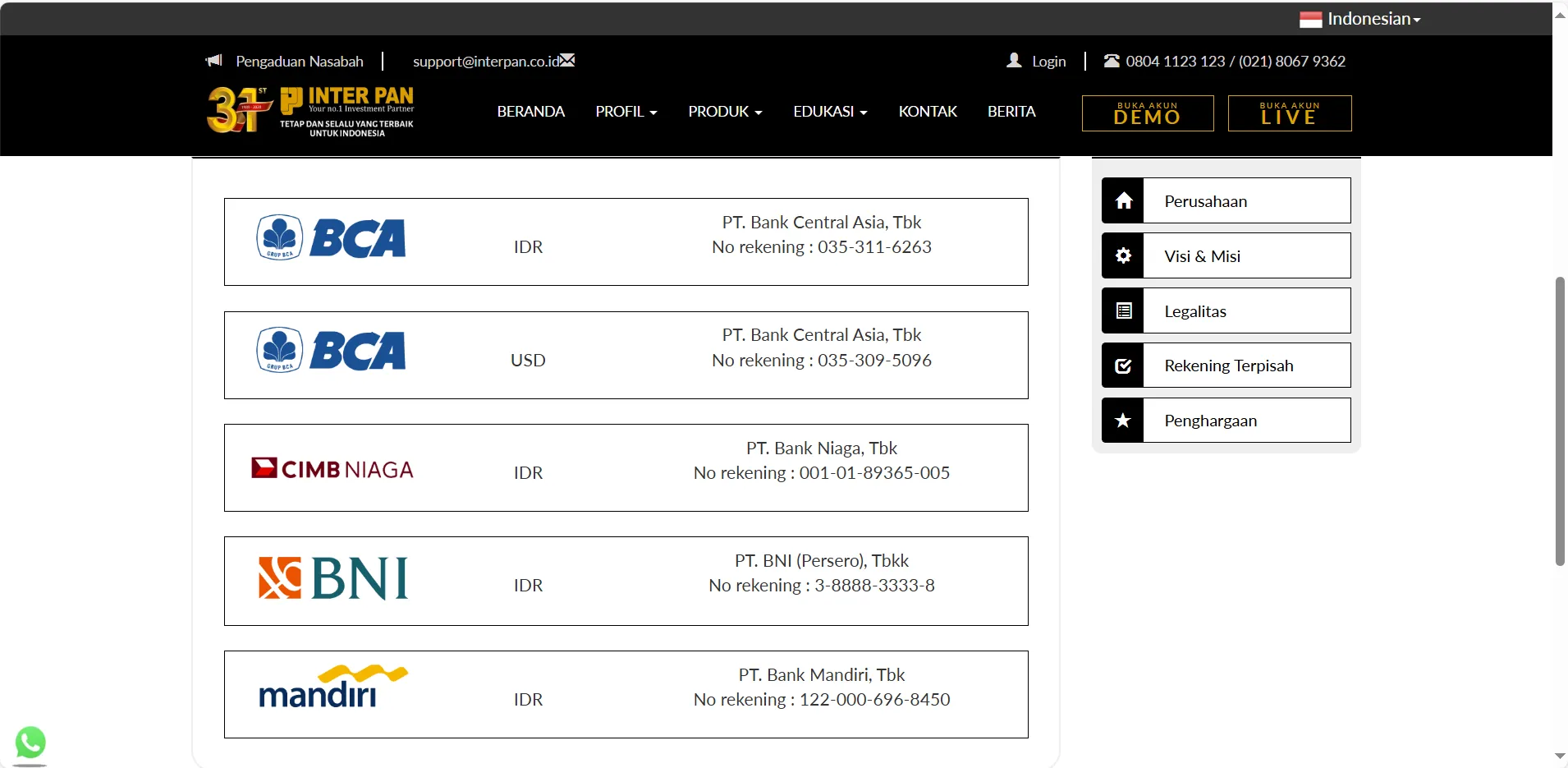Open Rekening Terpisah in the sidebar

click(x=1226, y=366)
